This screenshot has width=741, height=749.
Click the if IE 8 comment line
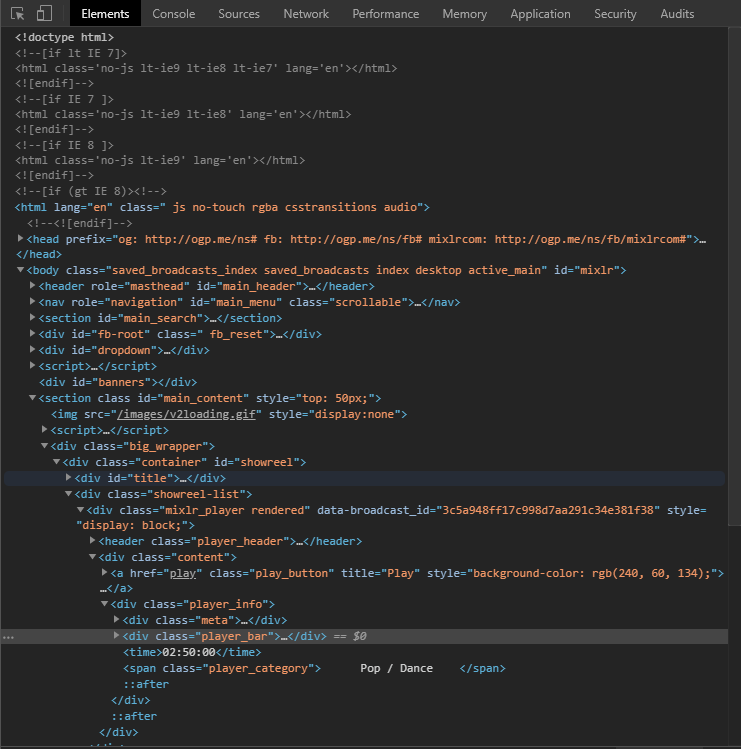tap(64, 145)
